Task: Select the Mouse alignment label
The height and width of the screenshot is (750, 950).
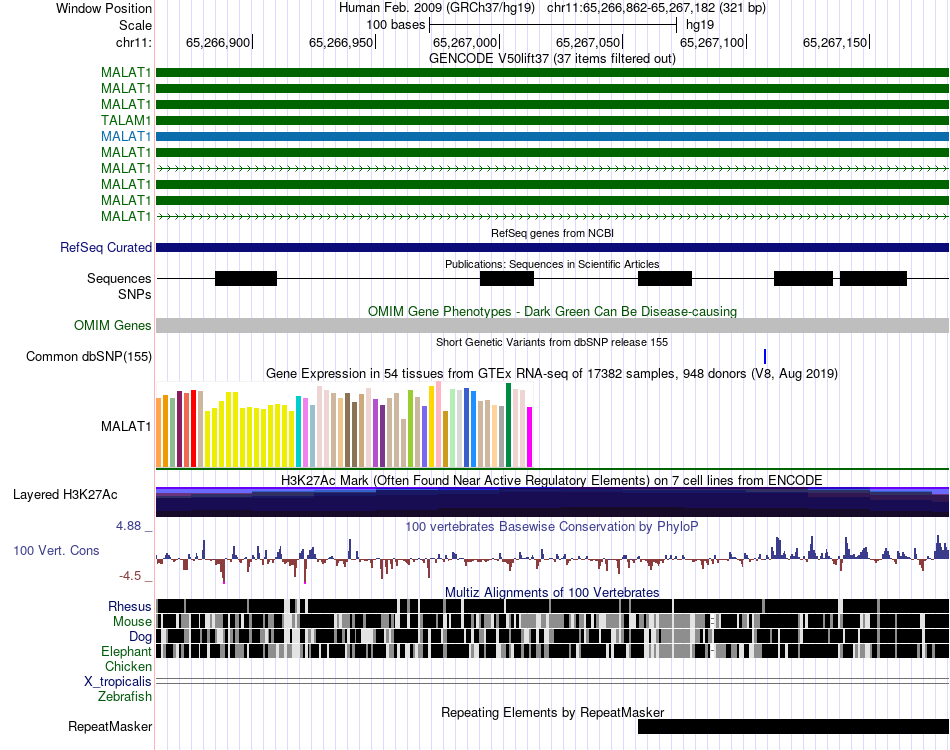Action: click(x=132, y=622)
